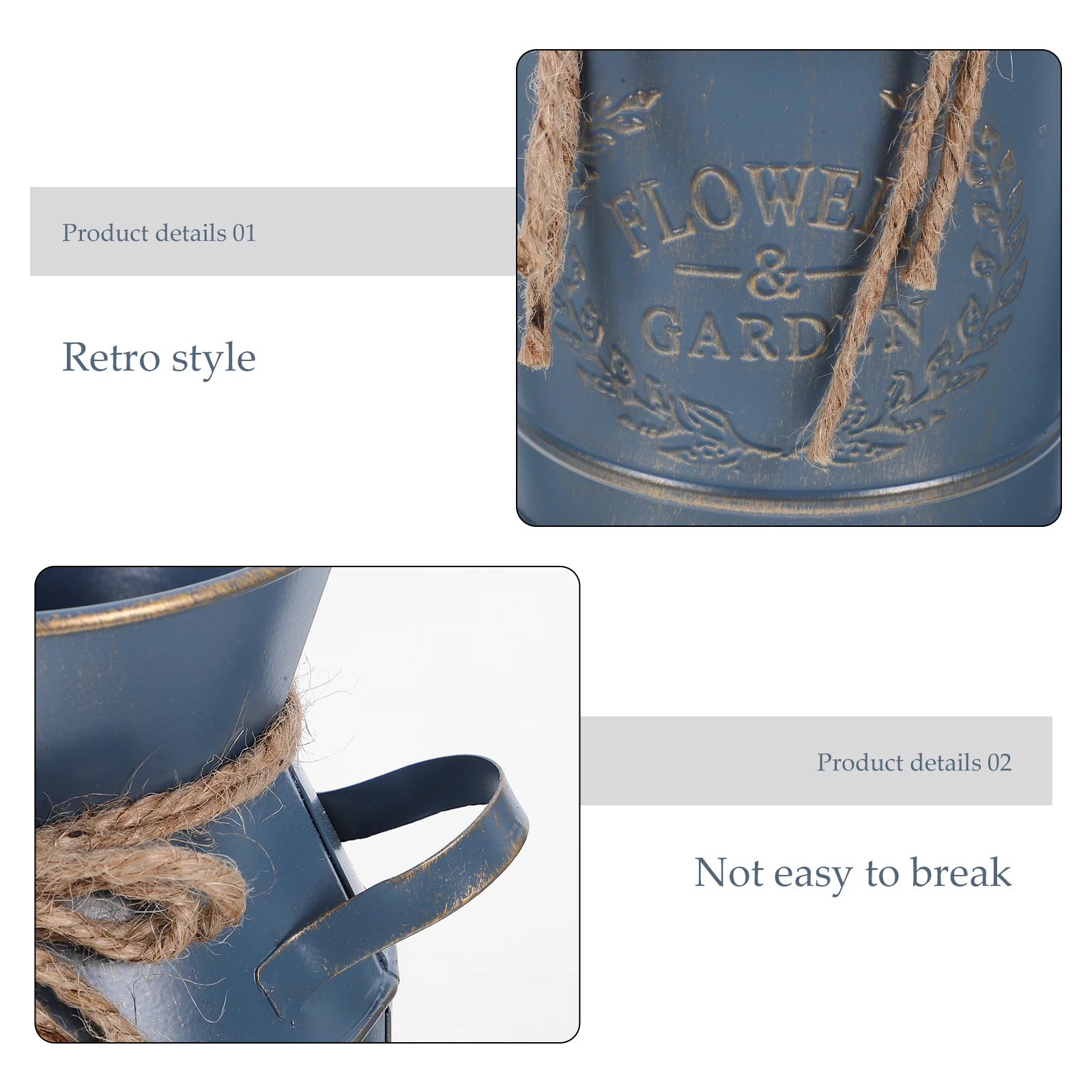This screenshot has height=1092, width=1092.
Task: Click the gray banner behind 'Product details 02'
Action: pyautogui.click(x=816, y=761)
